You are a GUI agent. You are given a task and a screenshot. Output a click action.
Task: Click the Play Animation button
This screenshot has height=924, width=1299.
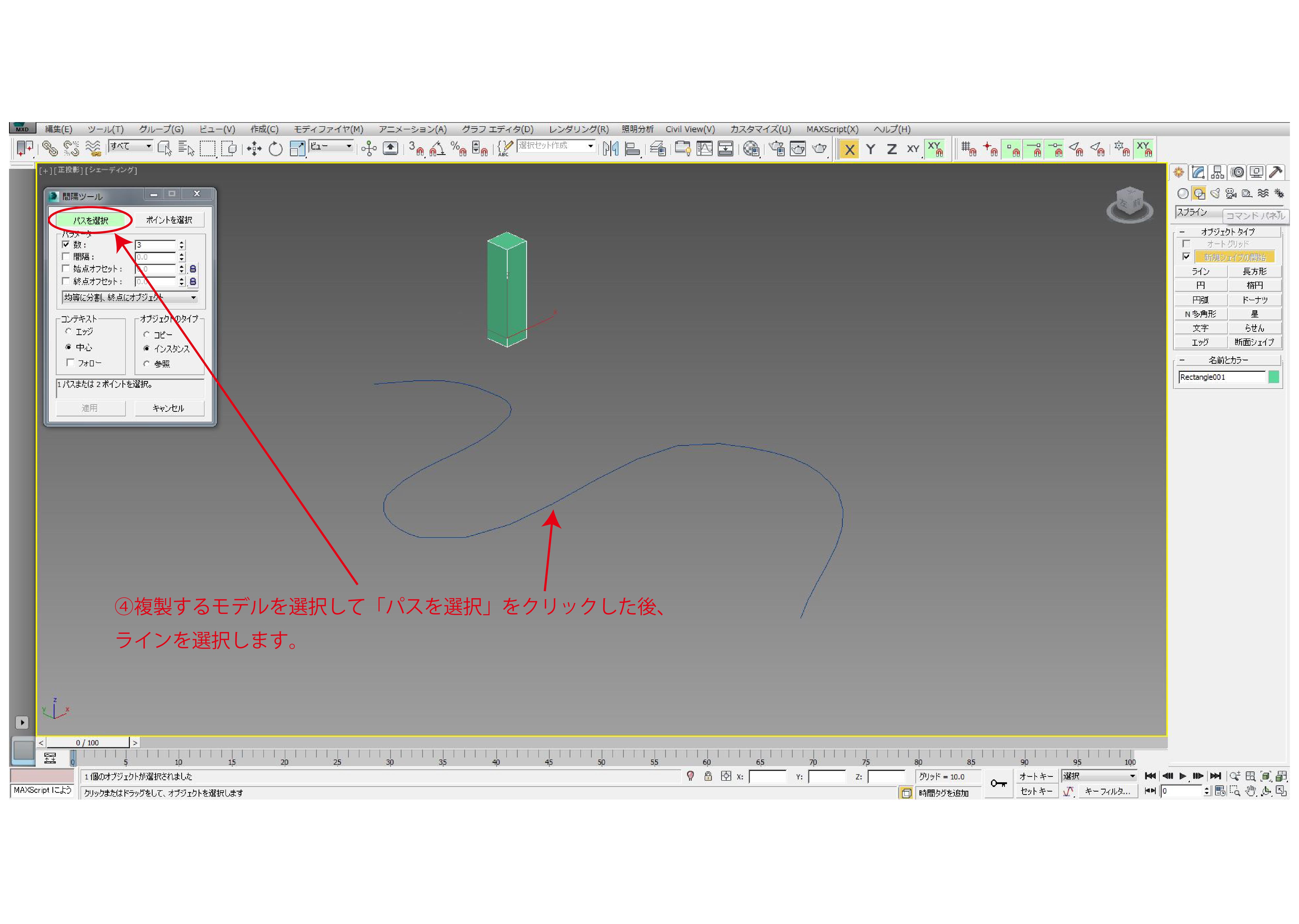[1183, 776]
